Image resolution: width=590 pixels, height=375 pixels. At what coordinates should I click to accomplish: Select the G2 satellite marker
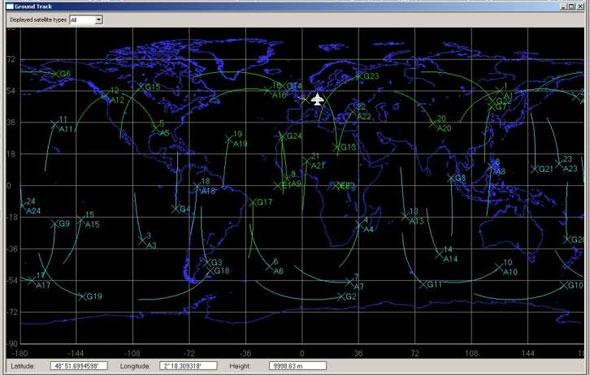(341, 297)
